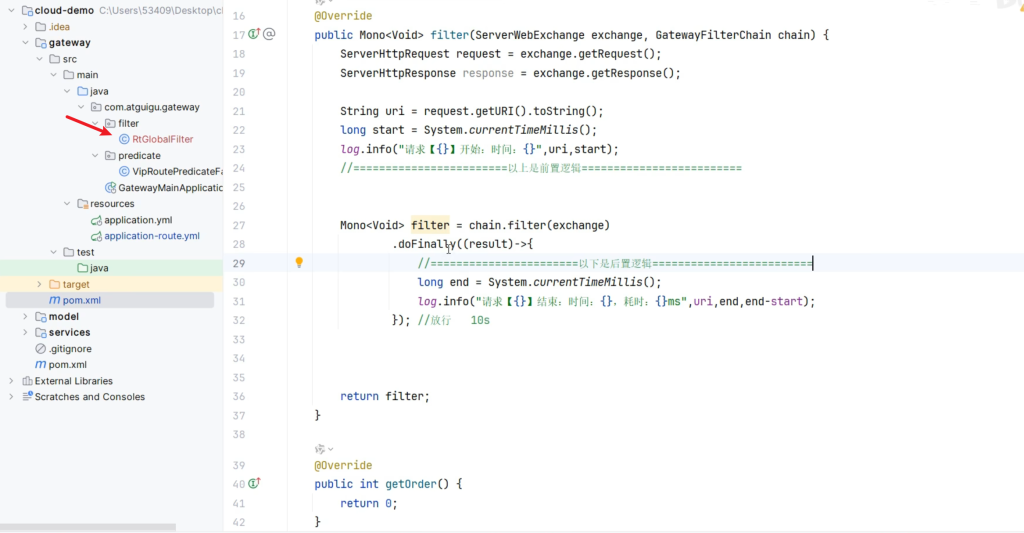Expand the services module
Image resolution: width=1024 pixels, height=533 pixels.
26,333
